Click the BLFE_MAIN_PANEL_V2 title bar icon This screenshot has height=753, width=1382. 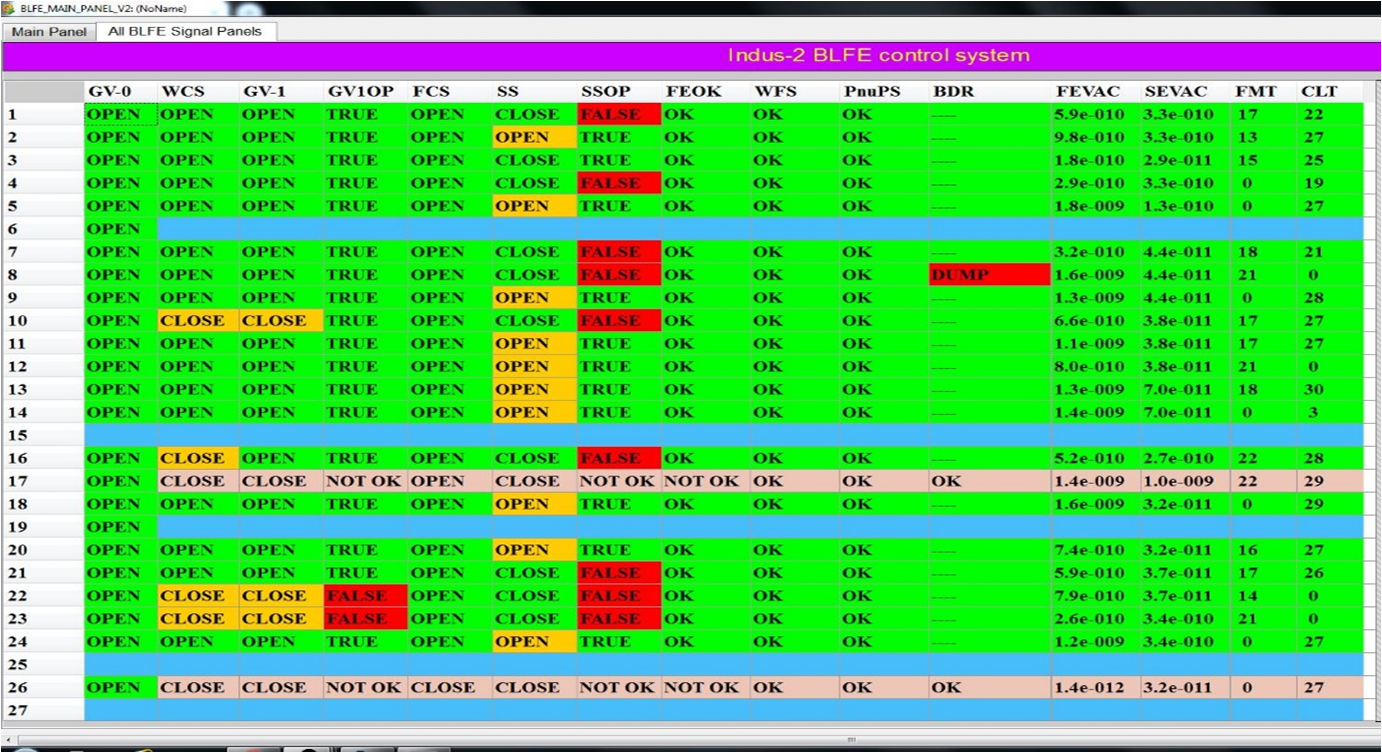tap(8, 7)
